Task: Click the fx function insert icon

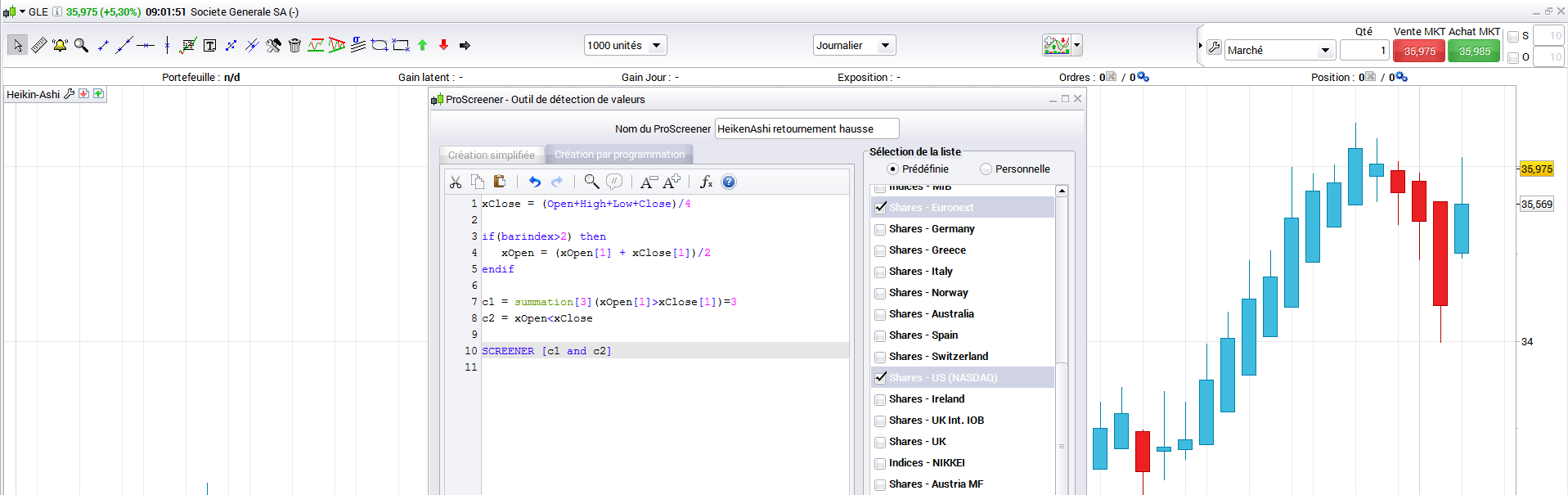Action: point(706,182)
